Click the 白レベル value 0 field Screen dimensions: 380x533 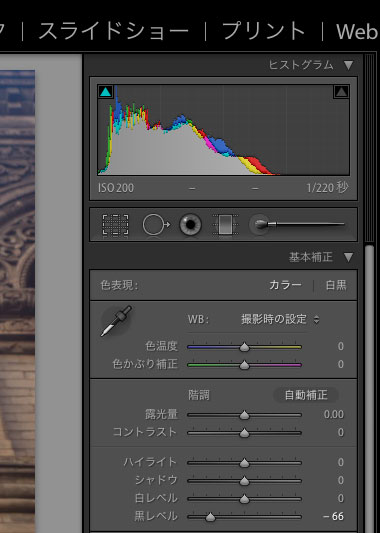coord(341,498)
